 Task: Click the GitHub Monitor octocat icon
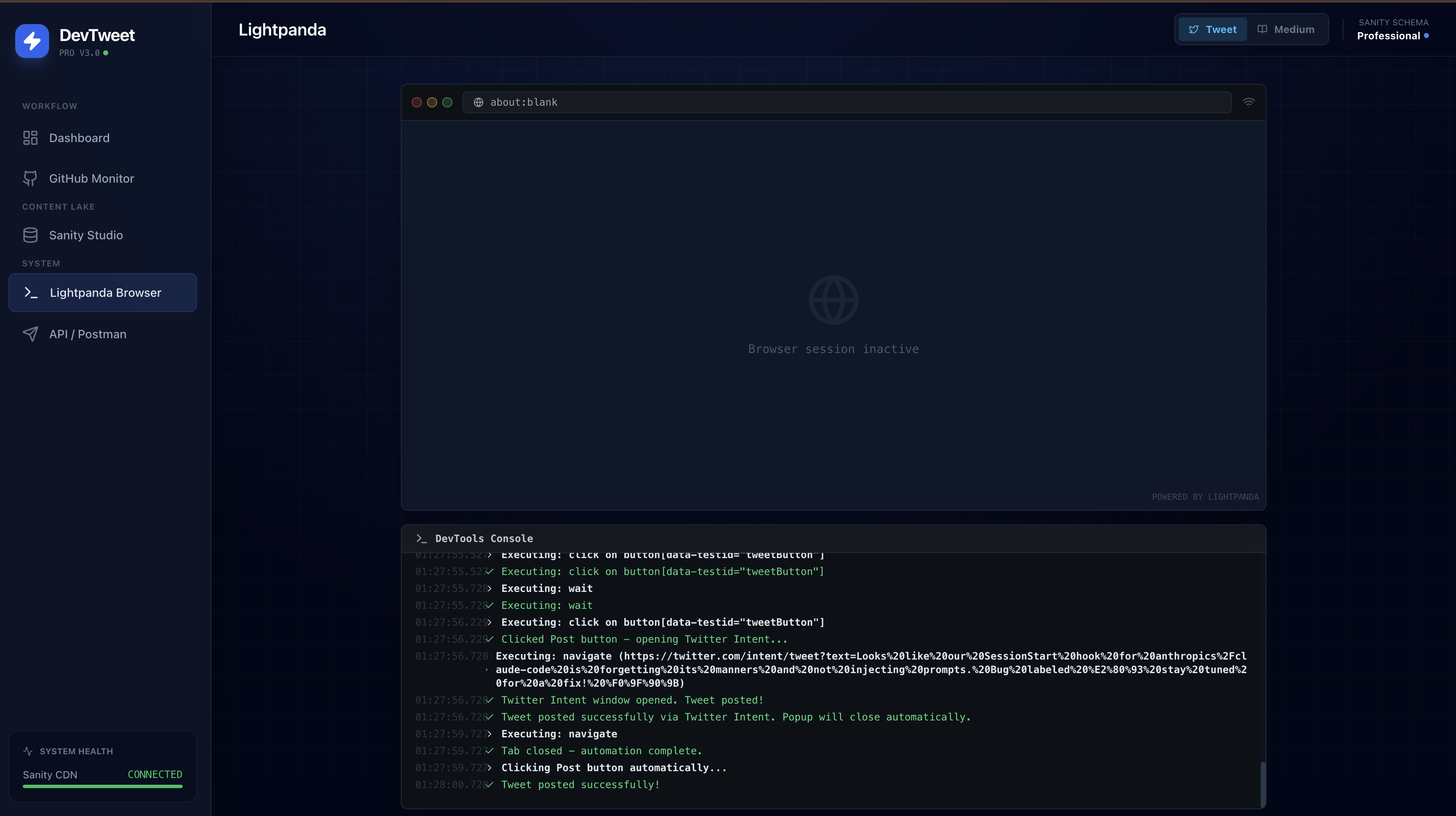point(30,178)
